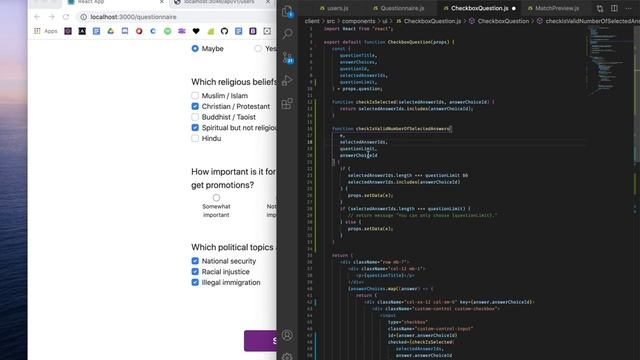
Task: Click the ui breadcrumb segment
Action: point(384,21)
